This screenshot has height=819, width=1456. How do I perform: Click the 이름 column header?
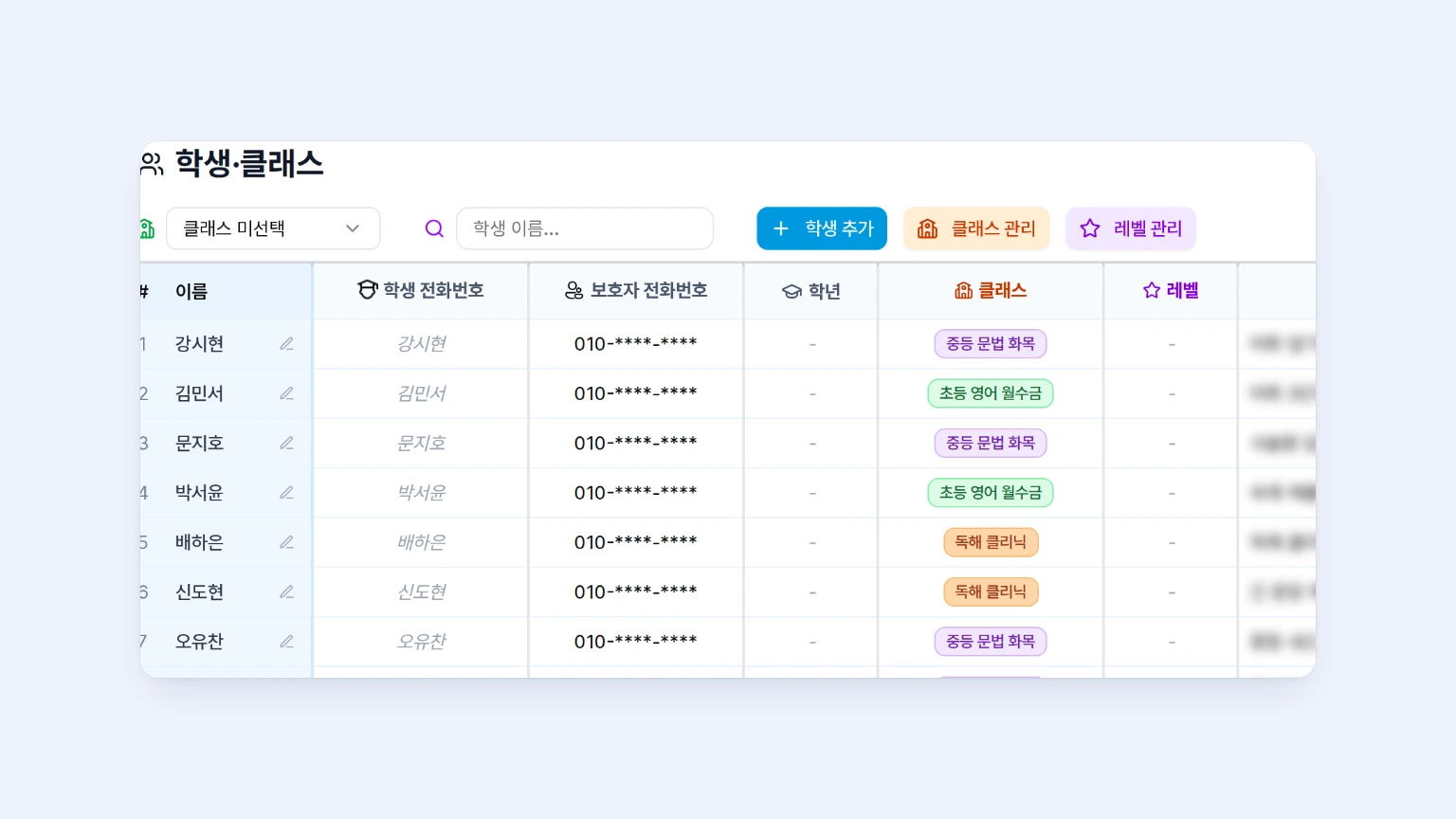[191, 291]
